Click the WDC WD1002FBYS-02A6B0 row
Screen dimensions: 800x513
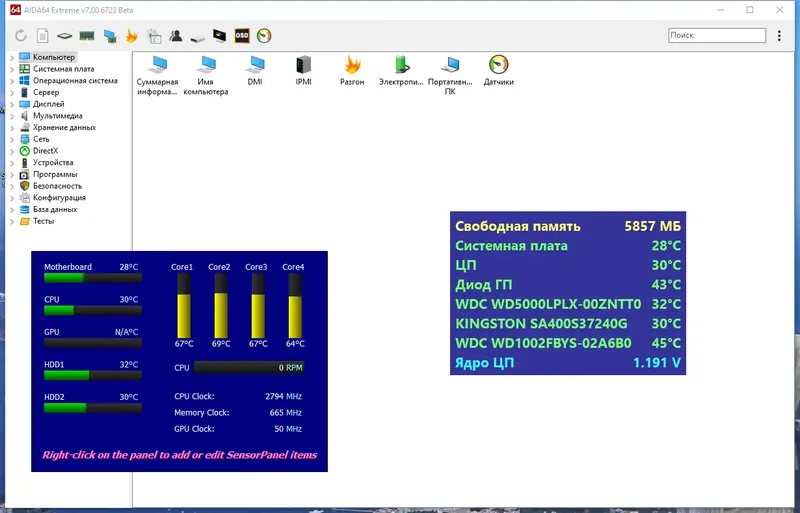pos(568,343)
